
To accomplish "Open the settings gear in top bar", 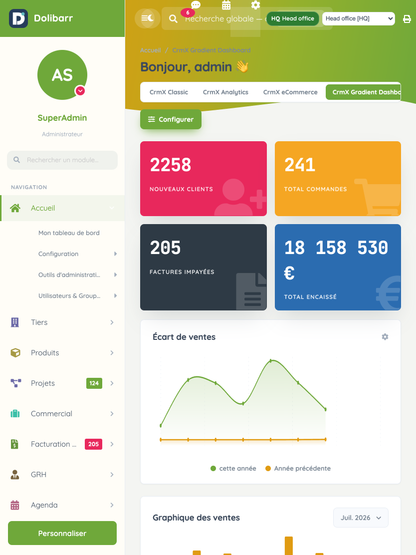I will [x=255, y=5].
